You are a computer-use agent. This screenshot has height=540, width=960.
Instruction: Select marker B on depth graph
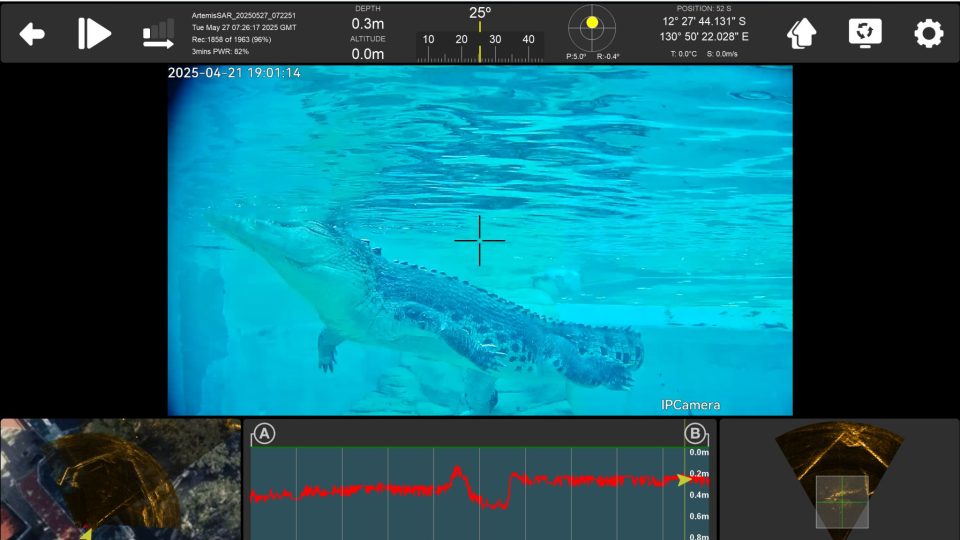coord(695,434)
